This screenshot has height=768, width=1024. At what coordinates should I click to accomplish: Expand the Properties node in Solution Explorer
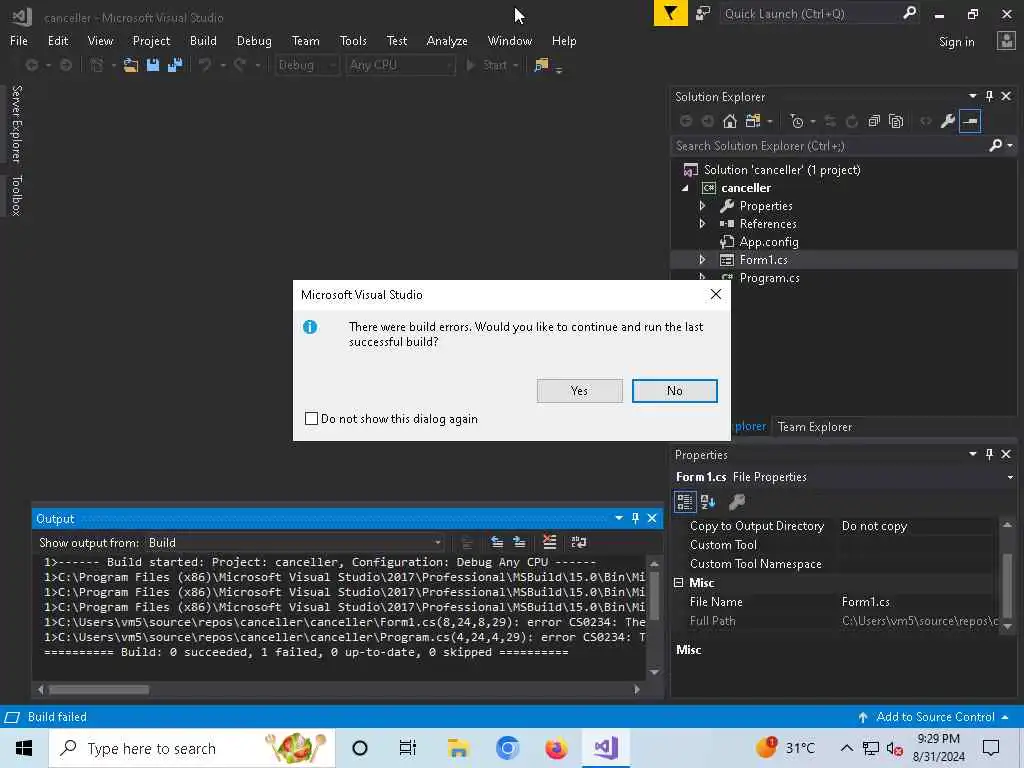click(x=702, y=206)
